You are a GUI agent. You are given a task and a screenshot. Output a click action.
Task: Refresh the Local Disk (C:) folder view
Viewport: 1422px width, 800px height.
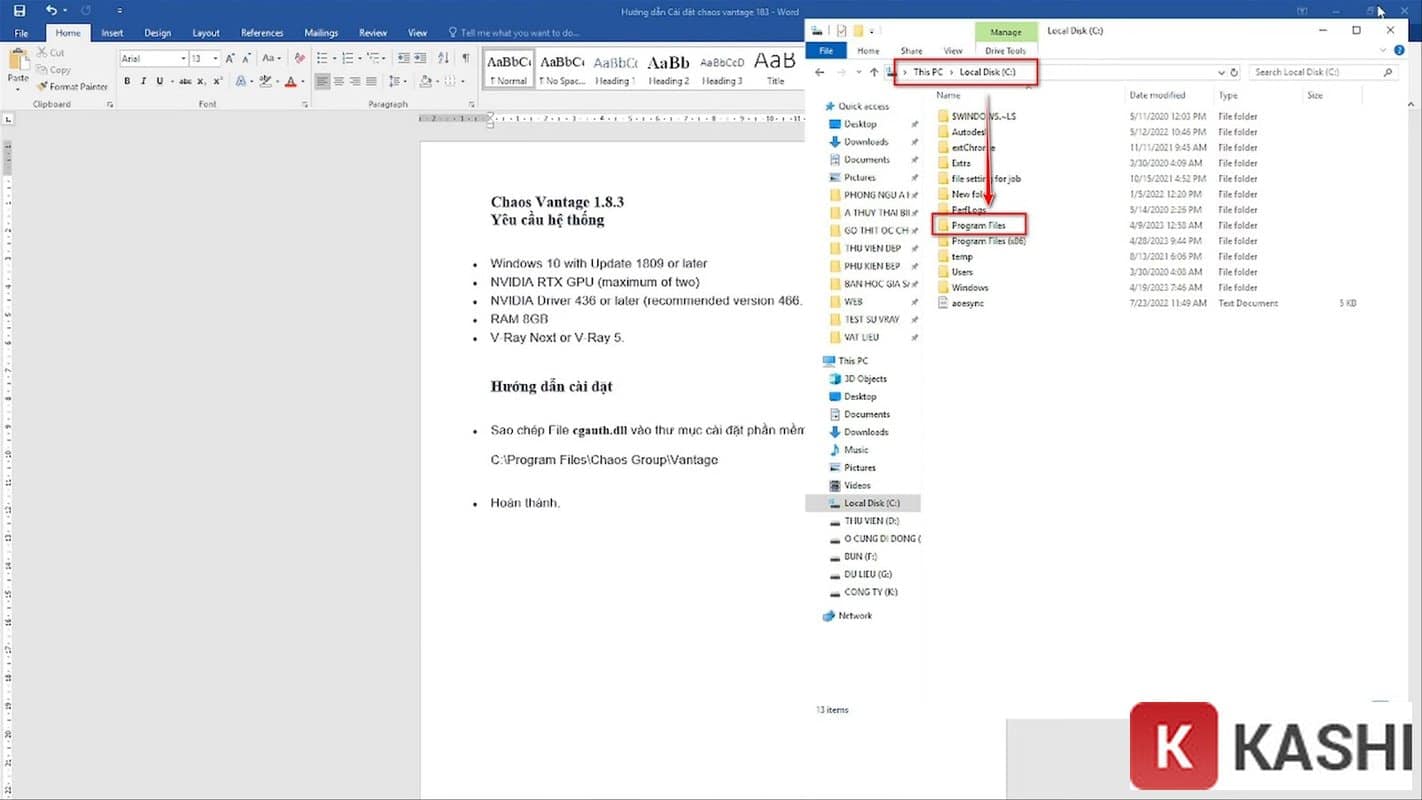pyautogui.click(x=1234, y=72)
